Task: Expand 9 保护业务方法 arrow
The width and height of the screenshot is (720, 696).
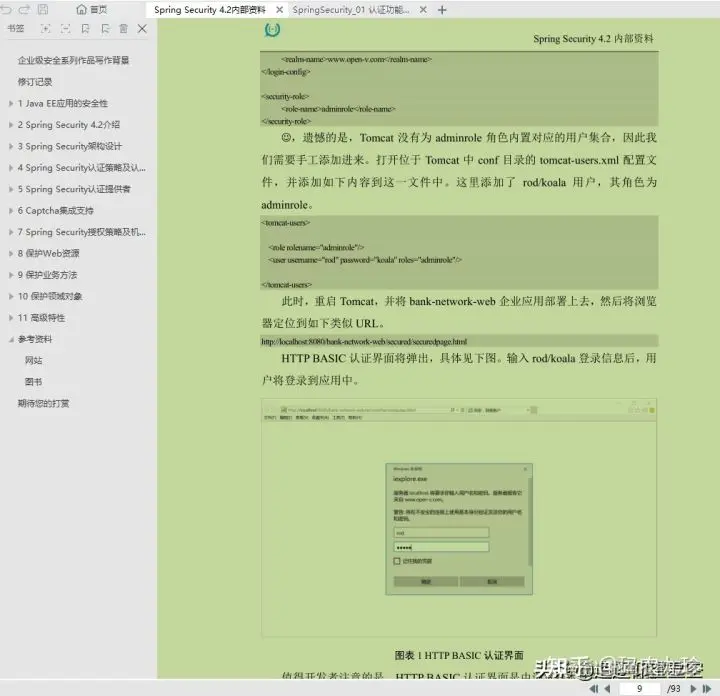Action: tap(11, 275)
